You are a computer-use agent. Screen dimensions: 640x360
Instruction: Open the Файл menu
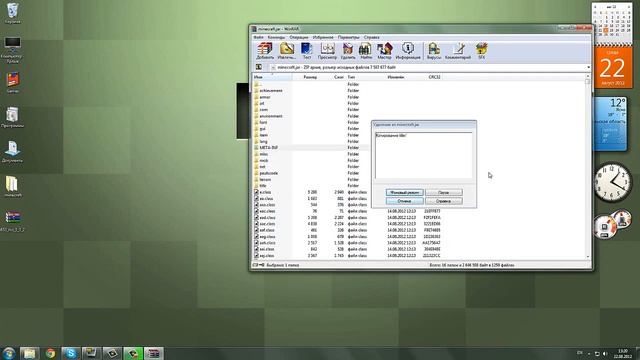click(258, 37)
